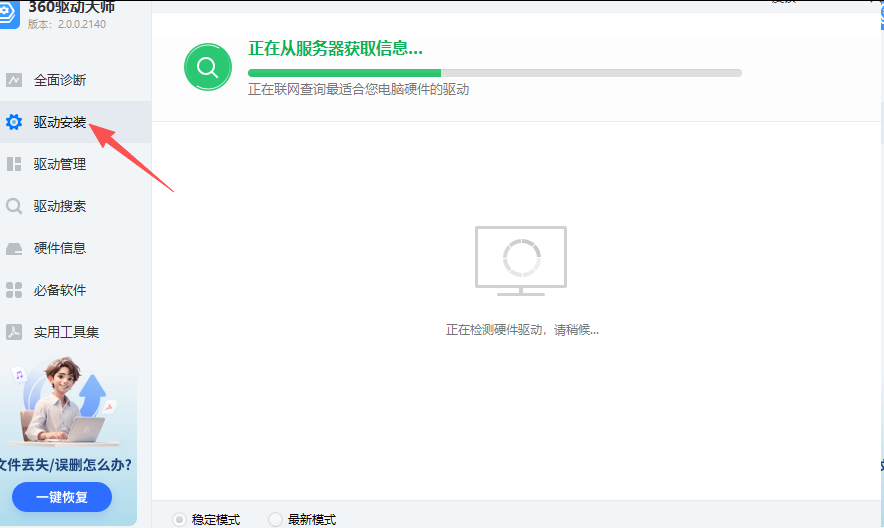
Task: Click the monitor loading spinner icon
Action: pyautogui.click(x=521, y=260)
